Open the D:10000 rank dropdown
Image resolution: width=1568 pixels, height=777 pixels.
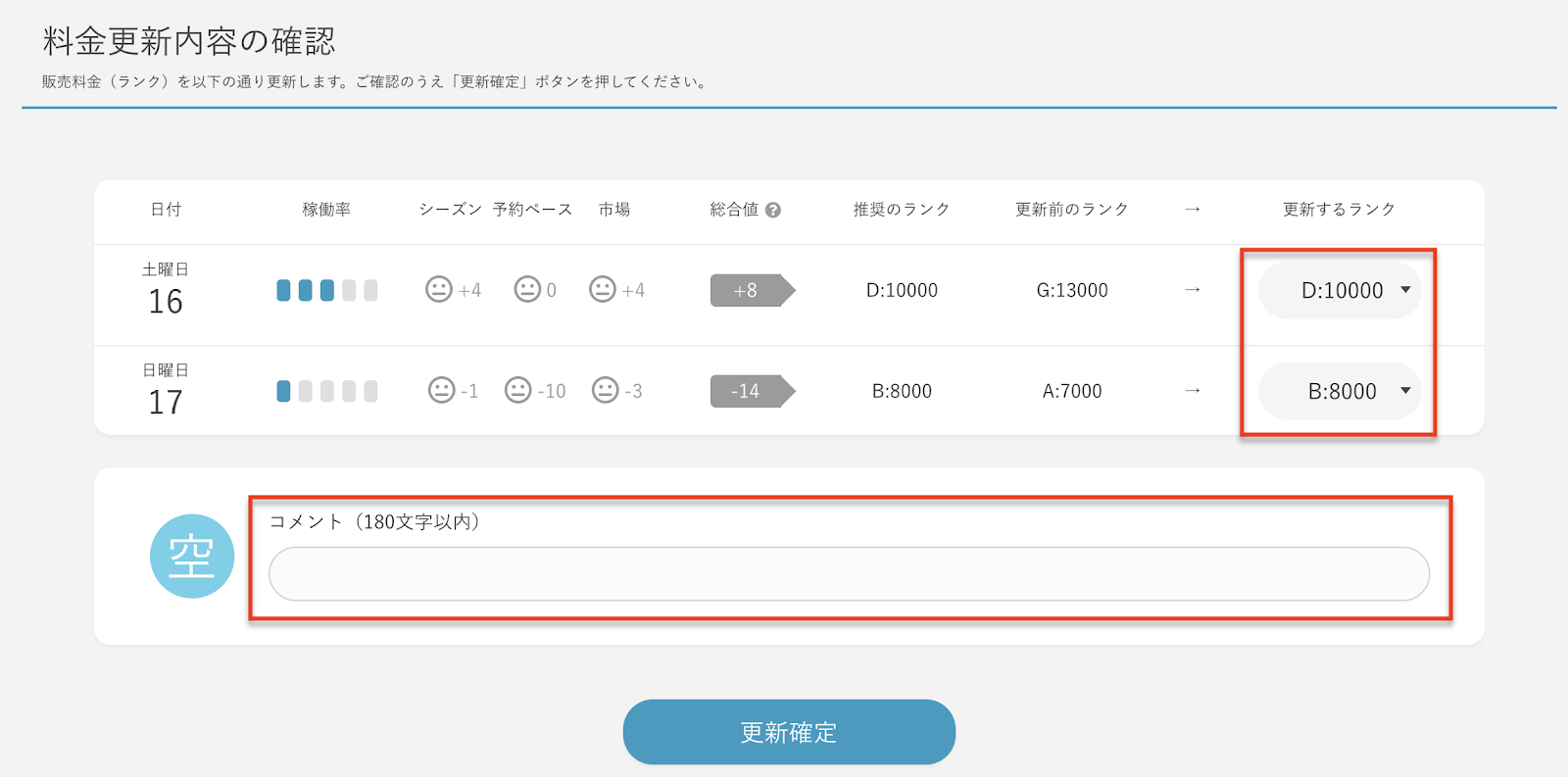tap(1340, 290)
